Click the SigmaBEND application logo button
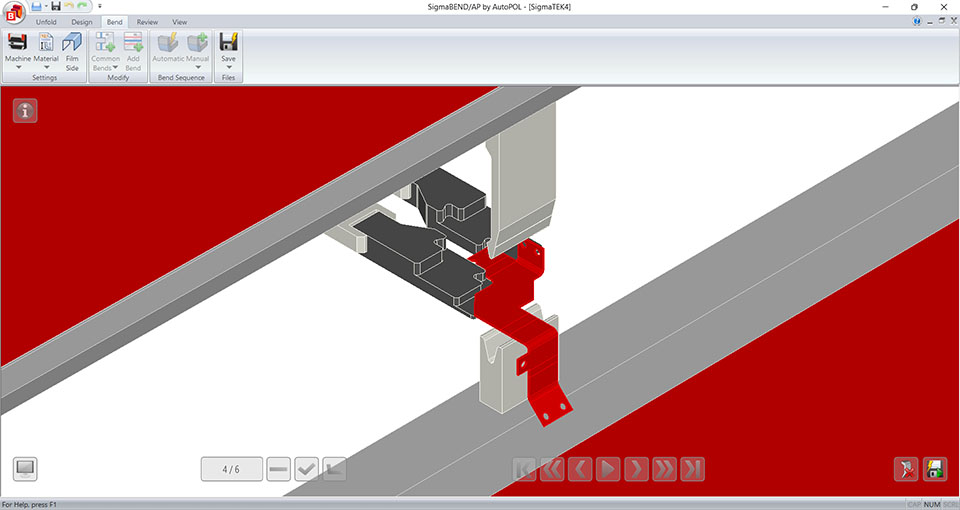This screenshot has height=510, width=960. click(14, 10)
